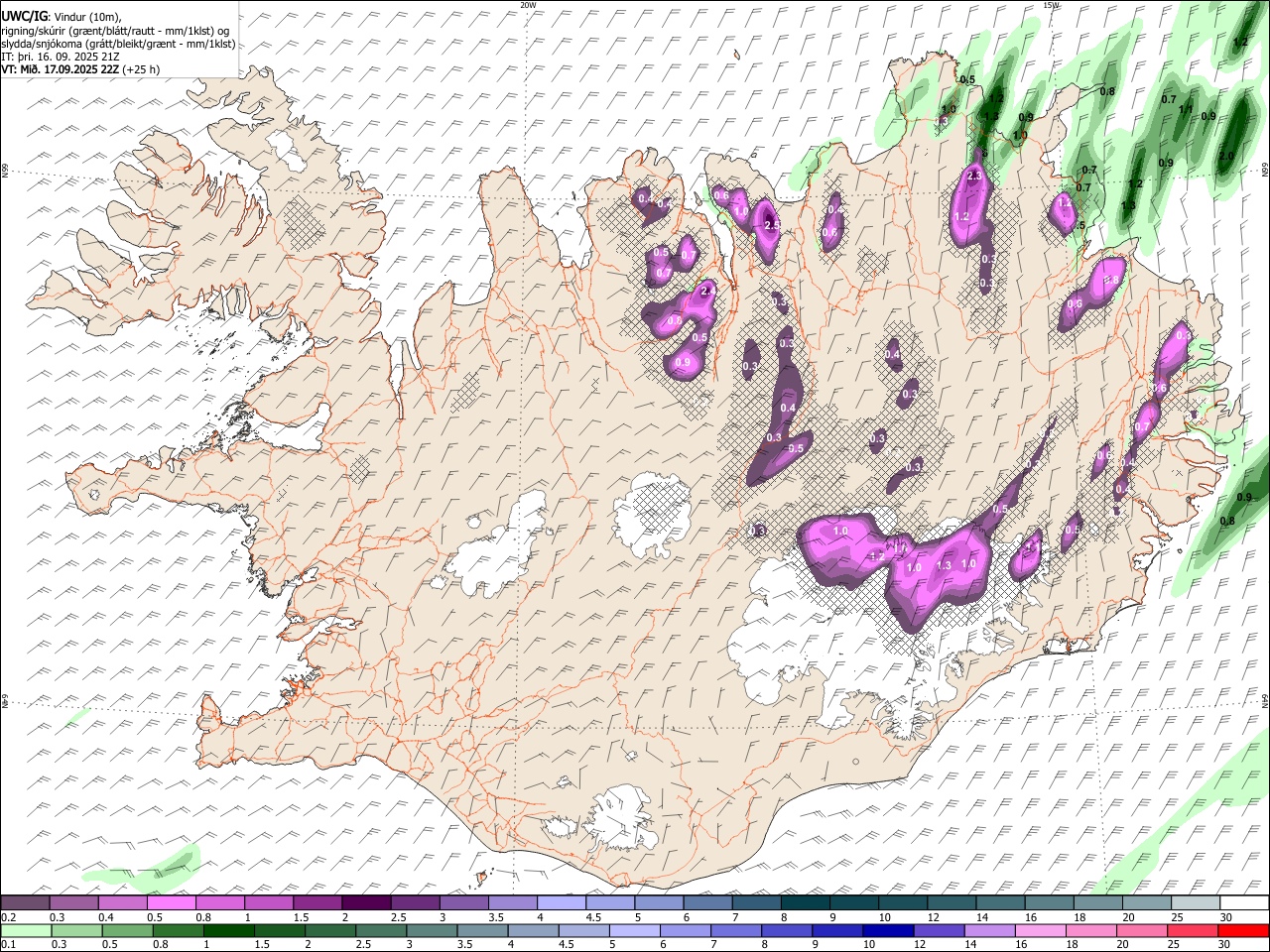Image resolution: width=1270 pixels, height=952 pixels.
Task: Choose deep blue lower swatch between 10 and 12
Action: [x=888, y=931]
